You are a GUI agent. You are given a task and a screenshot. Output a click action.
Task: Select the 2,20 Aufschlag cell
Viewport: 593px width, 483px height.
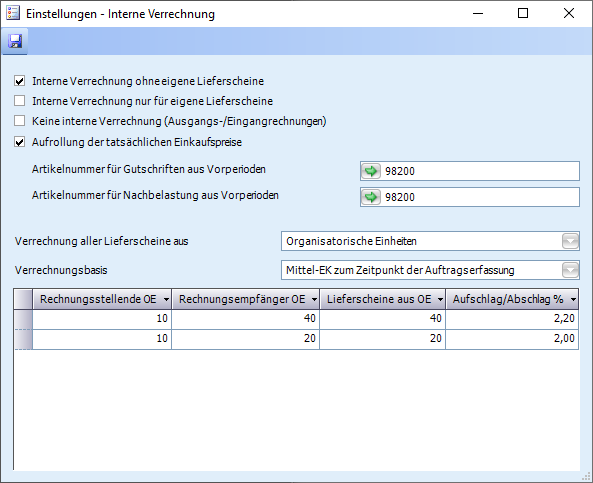tap(512, 319)
